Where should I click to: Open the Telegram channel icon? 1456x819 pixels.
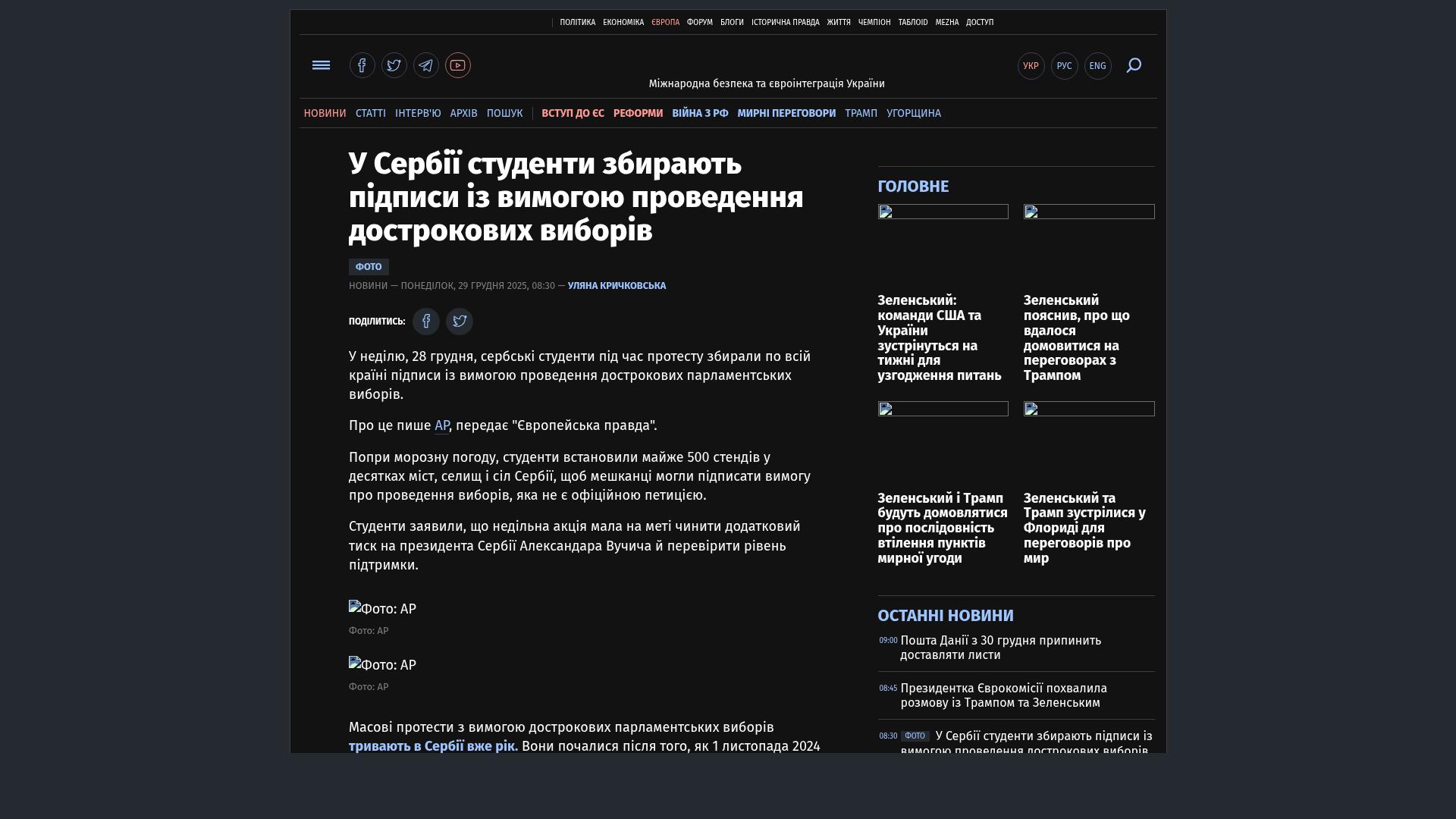426,65
